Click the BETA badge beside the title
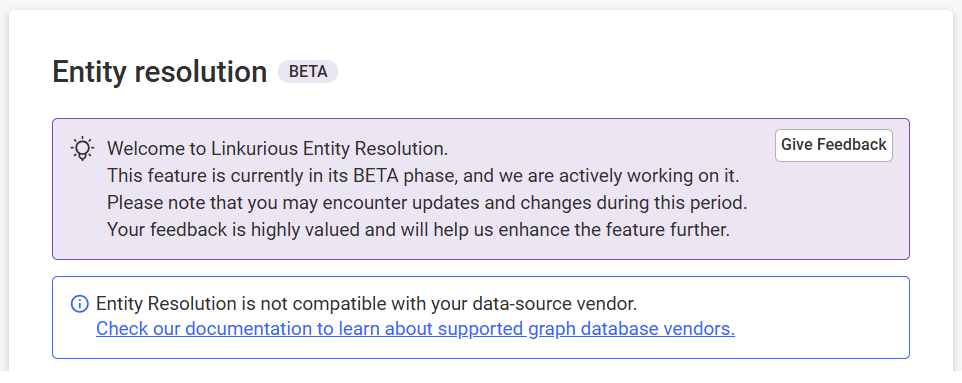 308,72
